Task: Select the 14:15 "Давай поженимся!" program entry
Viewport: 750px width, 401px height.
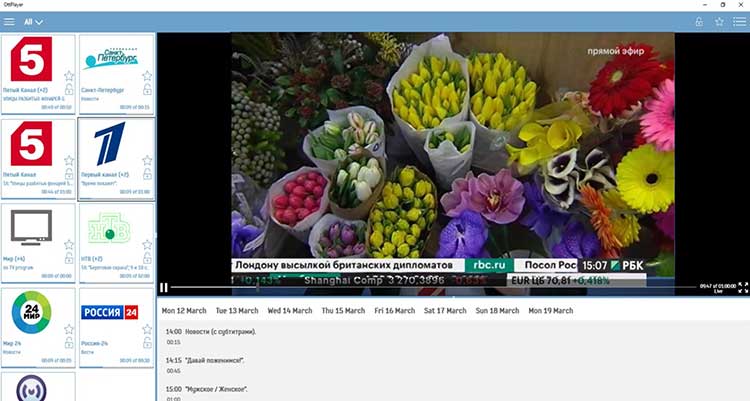Action: (453, 365)
